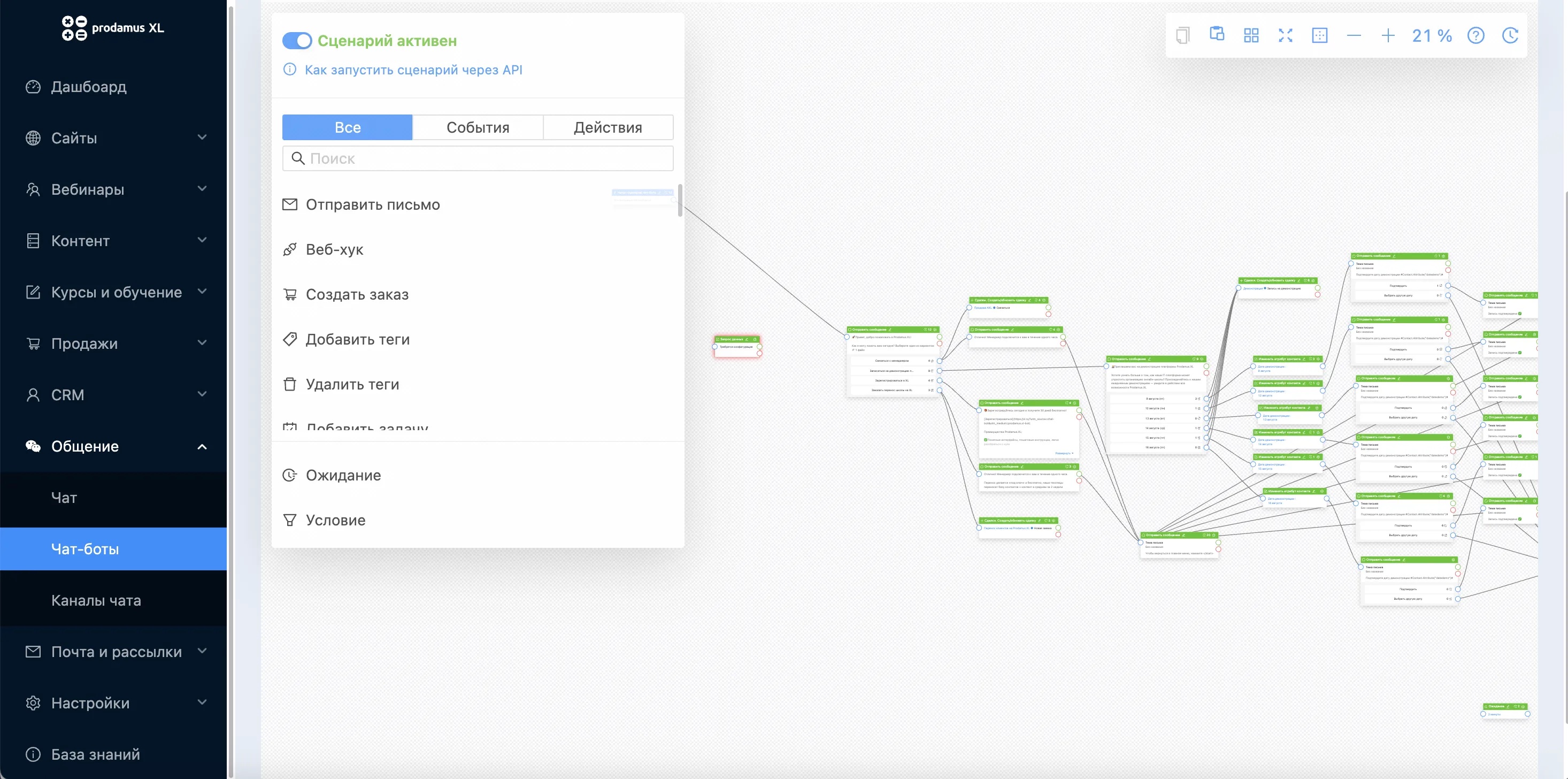Click the Поиск search field

(477, 158)
